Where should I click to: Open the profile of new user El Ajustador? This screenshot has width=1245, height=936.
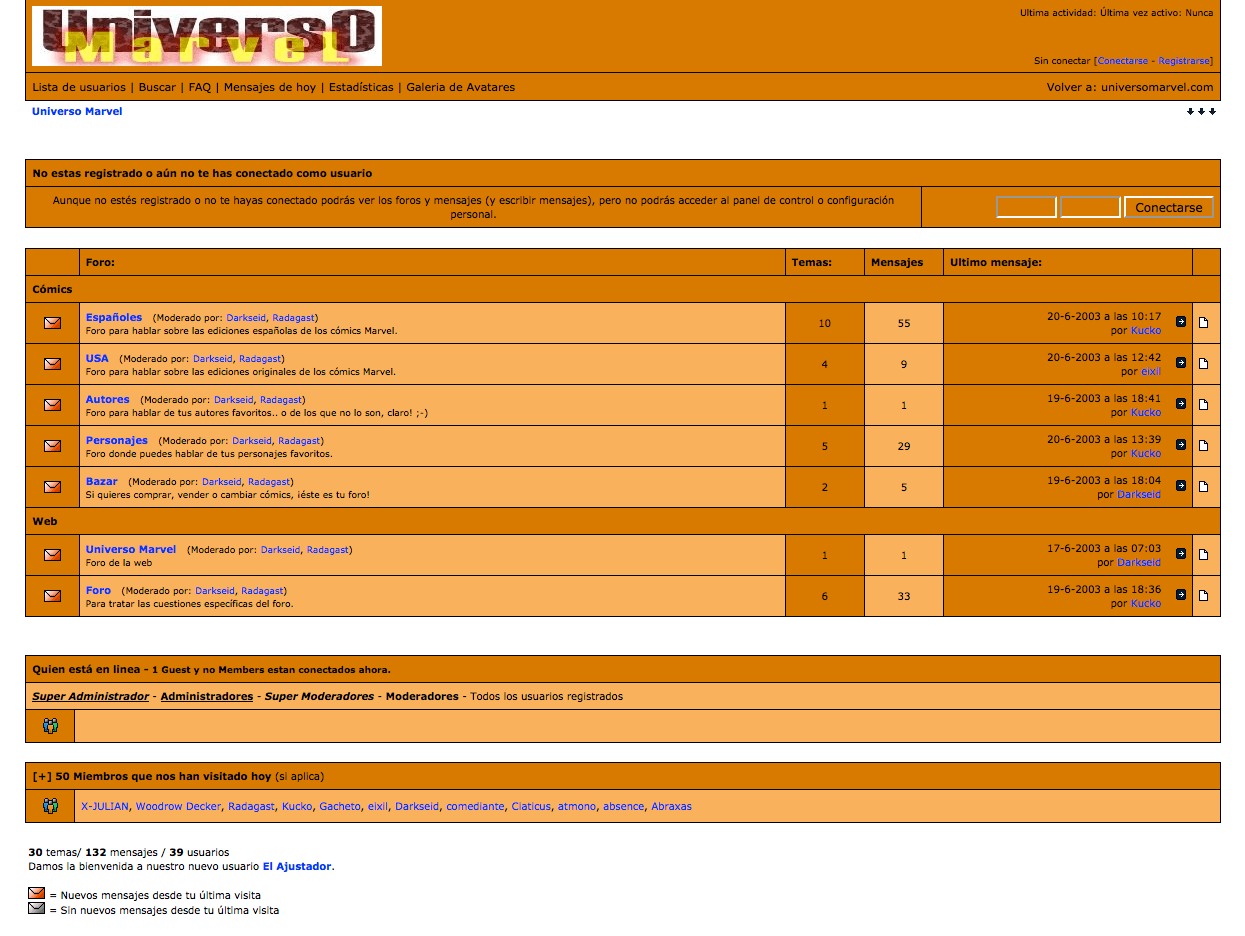pyautogui.click(x=297, y=866)
